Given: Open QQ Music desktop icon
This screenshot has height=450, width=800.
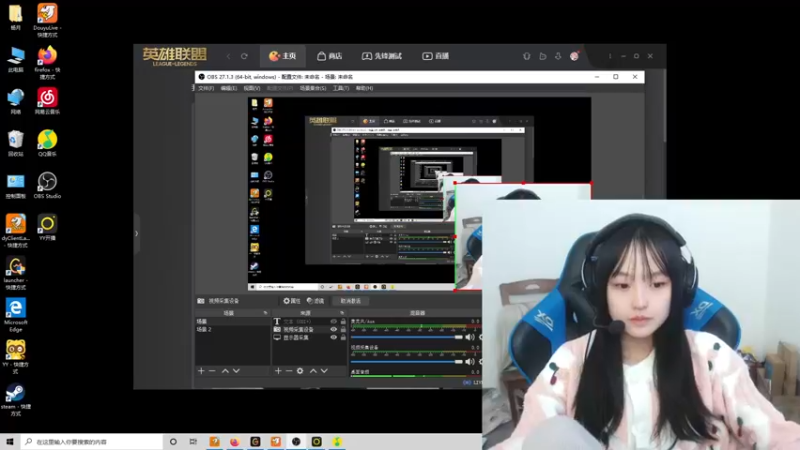Looking at the screenshot, I should 47,143.
